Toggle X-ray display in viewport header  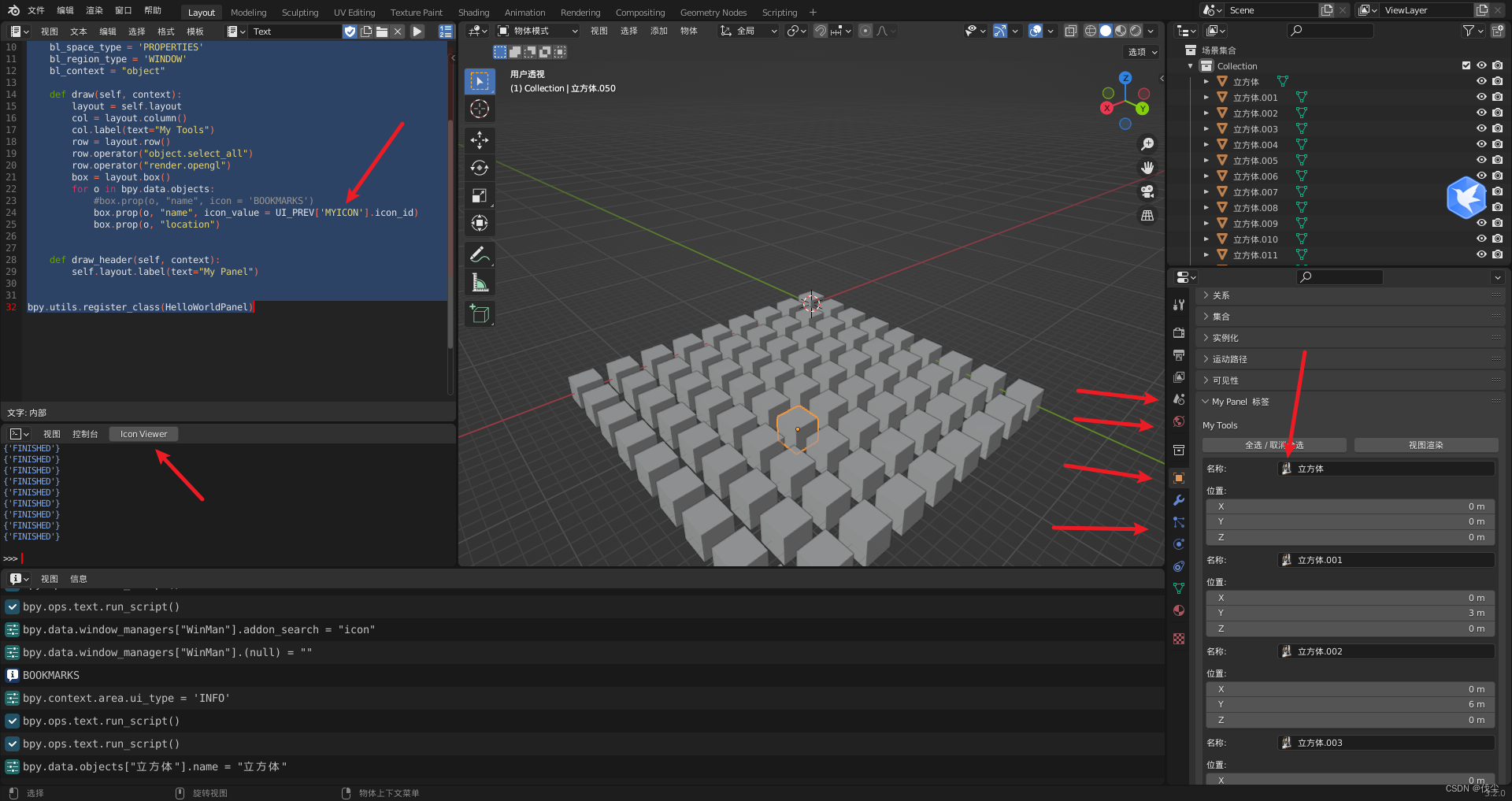click(1070, 31)
